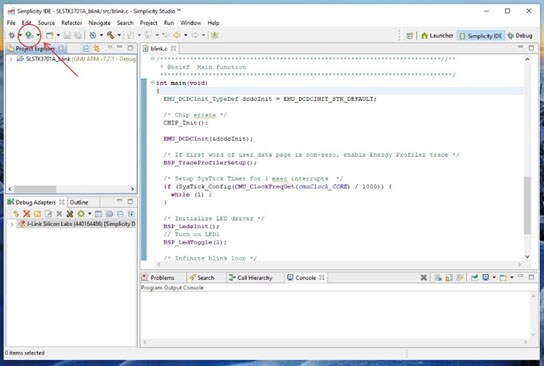
Task: Click the BSP_LedsInit(); code line
Action: [191, 227]
